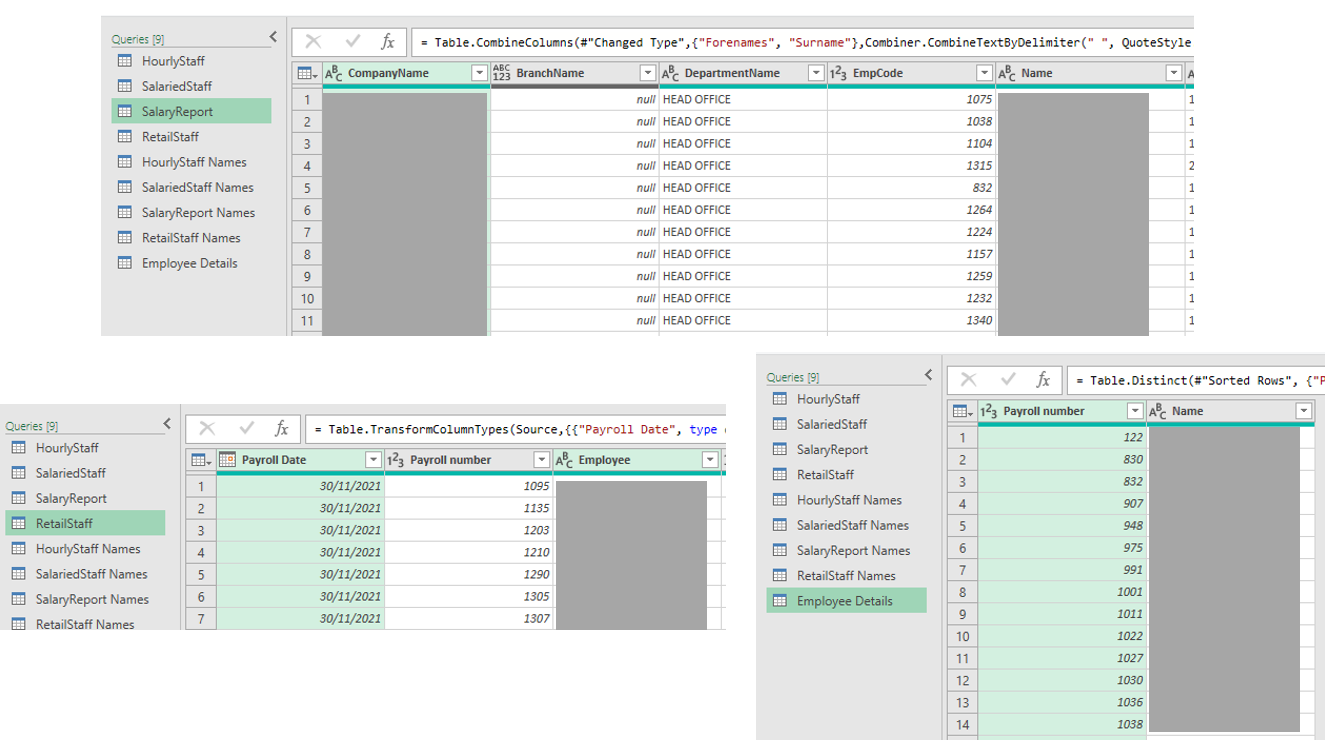
Task: Open the Employee column filter dropdown
Action: coord(710,460)
